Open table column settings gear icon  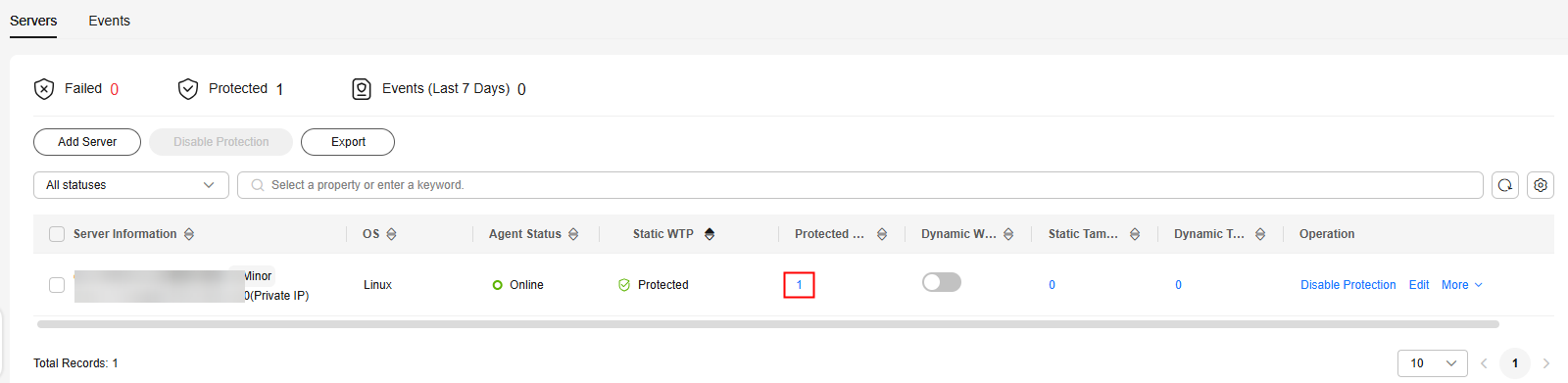coord(1541,185)
